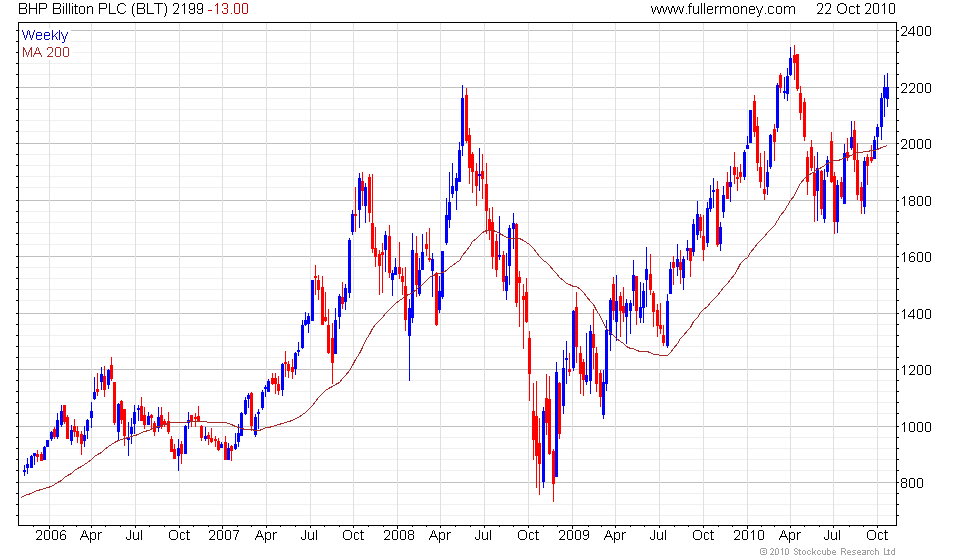Image resolution: width=980 pixels, height=560 pixels.
Task: Click the chart date "22 Oct 2010"
Action: (x=856, y=9)
